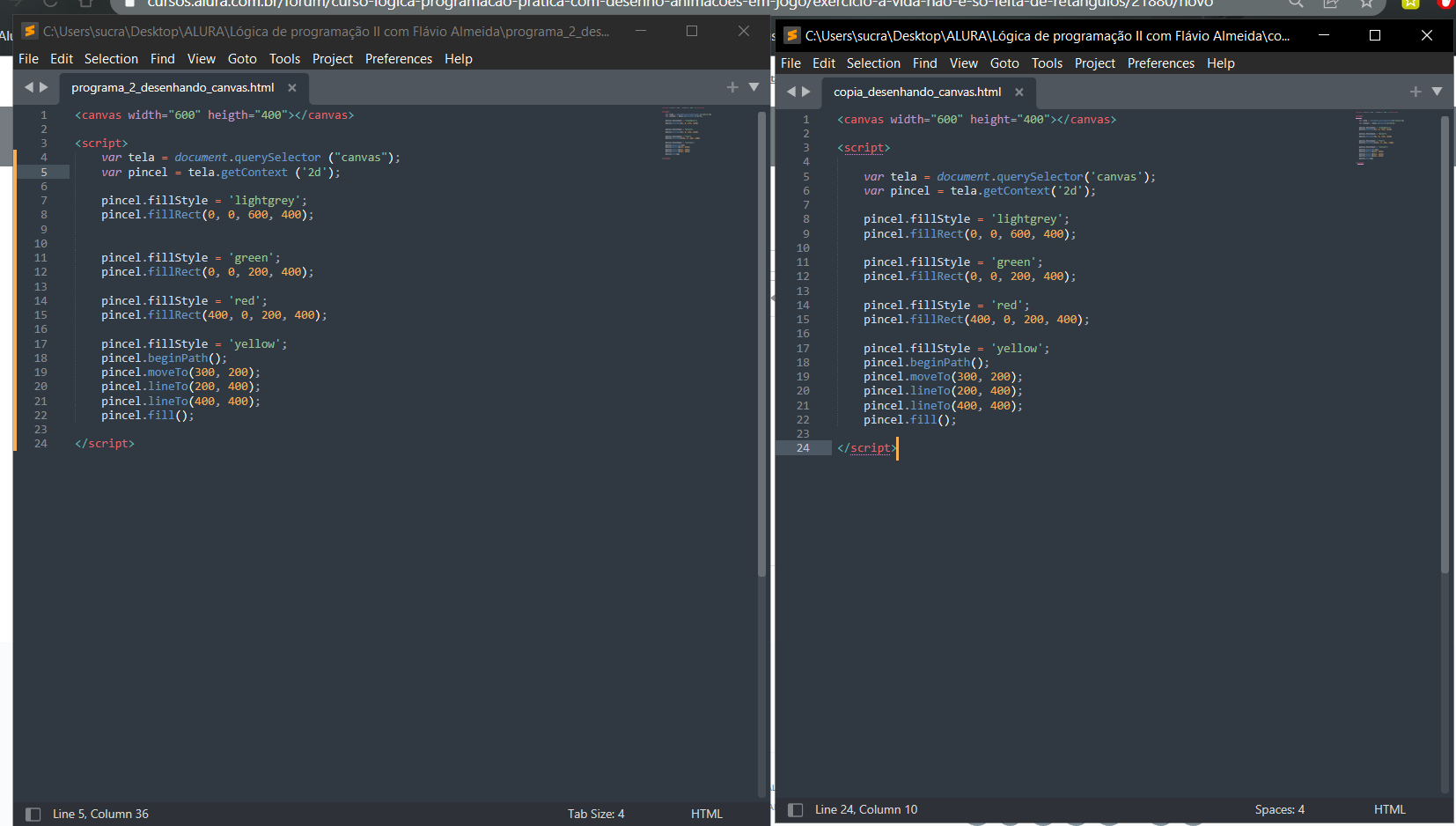Open Preferences menu in right Sublime window

[x=1161, y=63]
